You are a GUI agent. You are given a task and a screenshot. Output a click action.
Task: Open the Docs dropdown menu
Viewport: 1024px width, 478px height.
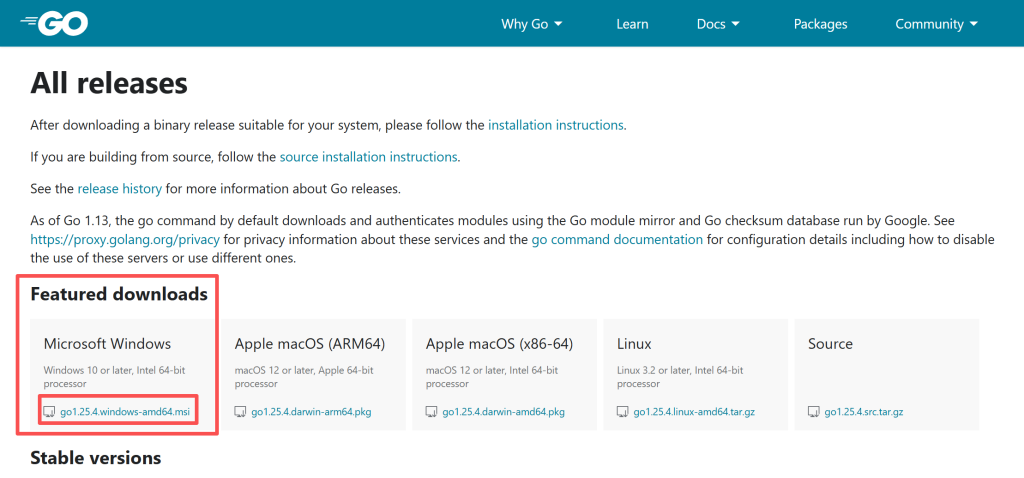(x=718, y=24)
